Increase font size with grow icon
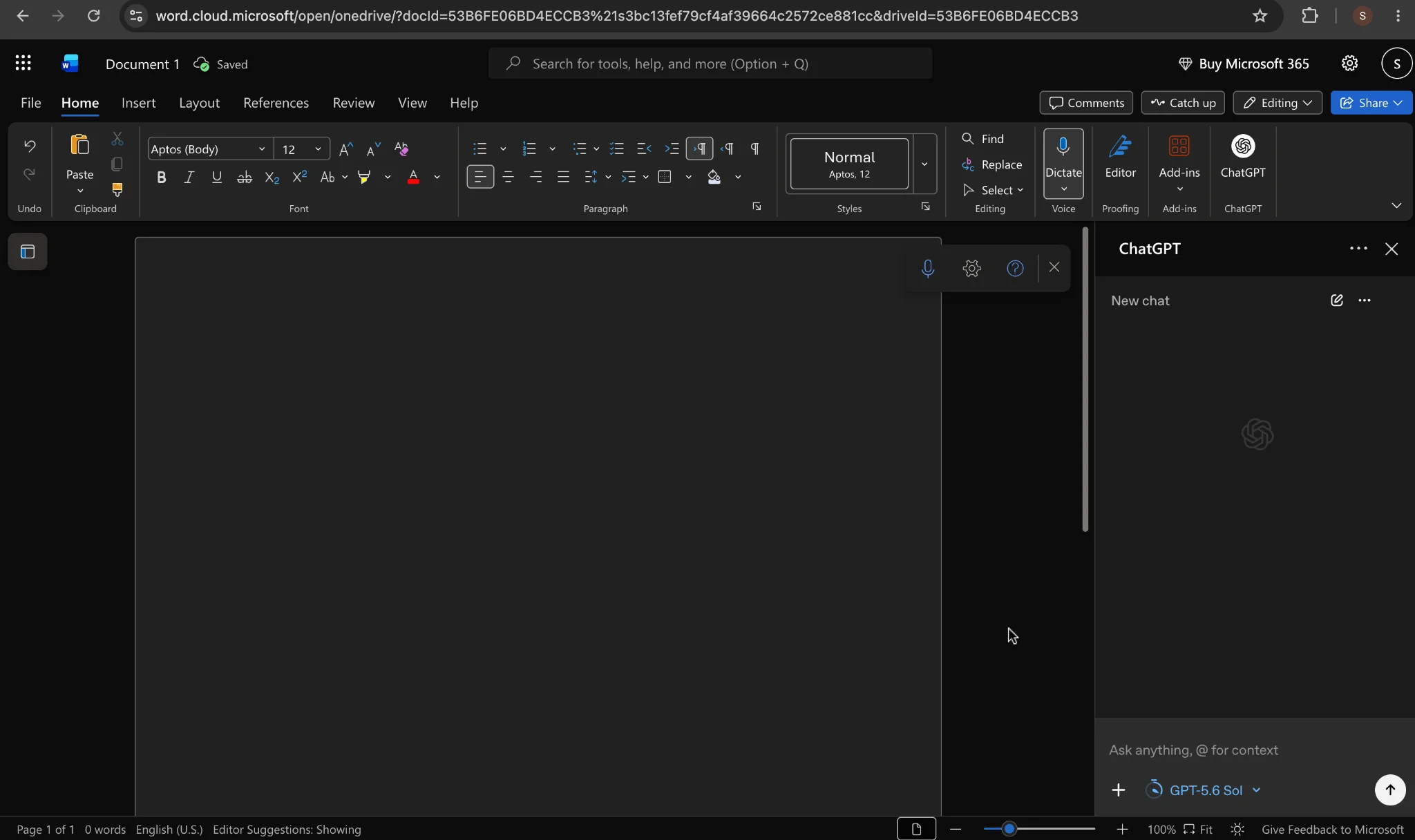1415x840 pixels. [346, 149]
